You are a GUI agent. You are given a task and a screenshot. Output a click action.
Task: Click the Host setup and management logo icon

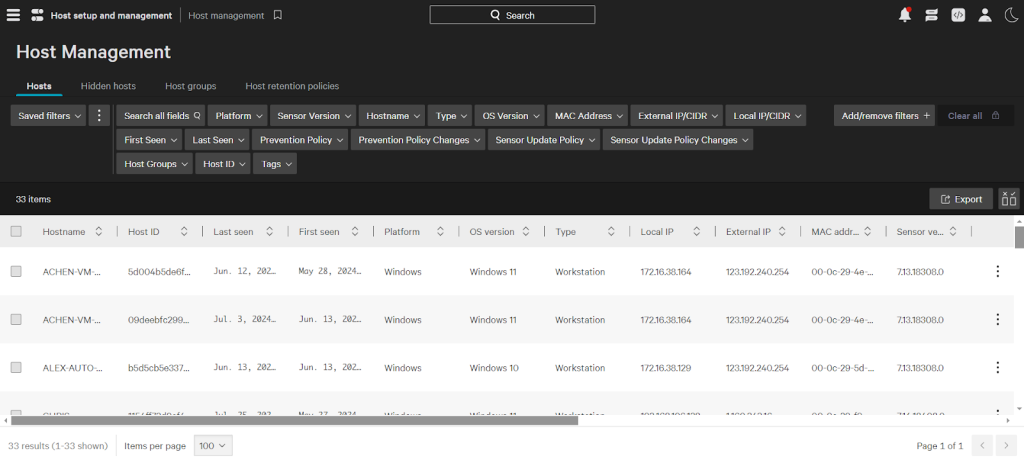pyautogui.click(x=37, y=15)
